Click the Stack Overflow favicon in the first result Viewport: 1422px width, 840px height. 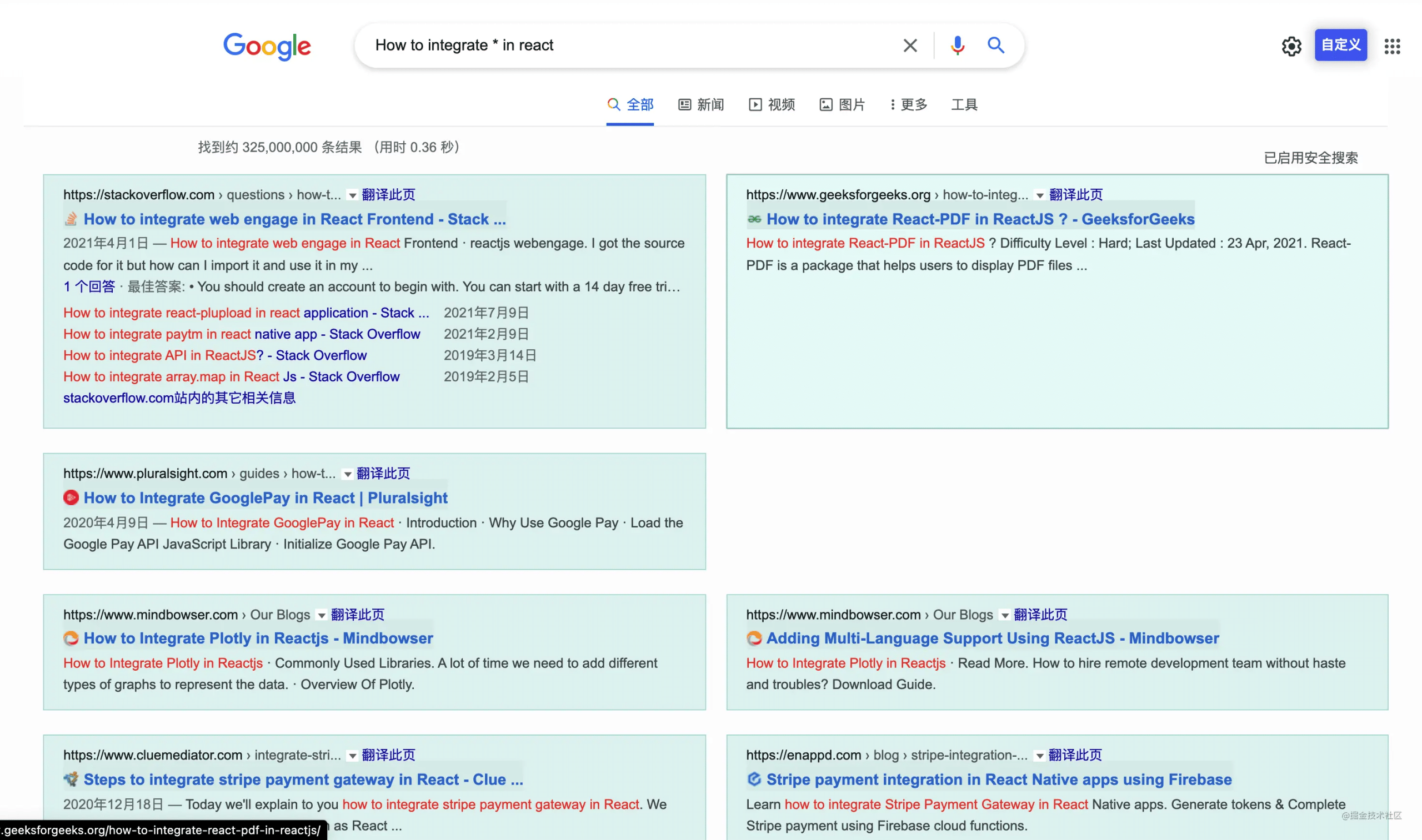71,219
